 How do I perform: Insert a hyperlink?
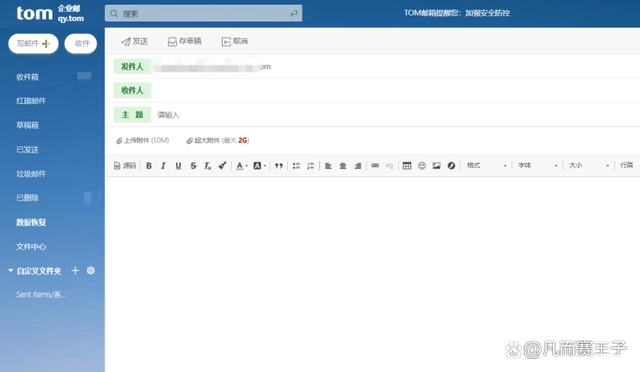375,165
